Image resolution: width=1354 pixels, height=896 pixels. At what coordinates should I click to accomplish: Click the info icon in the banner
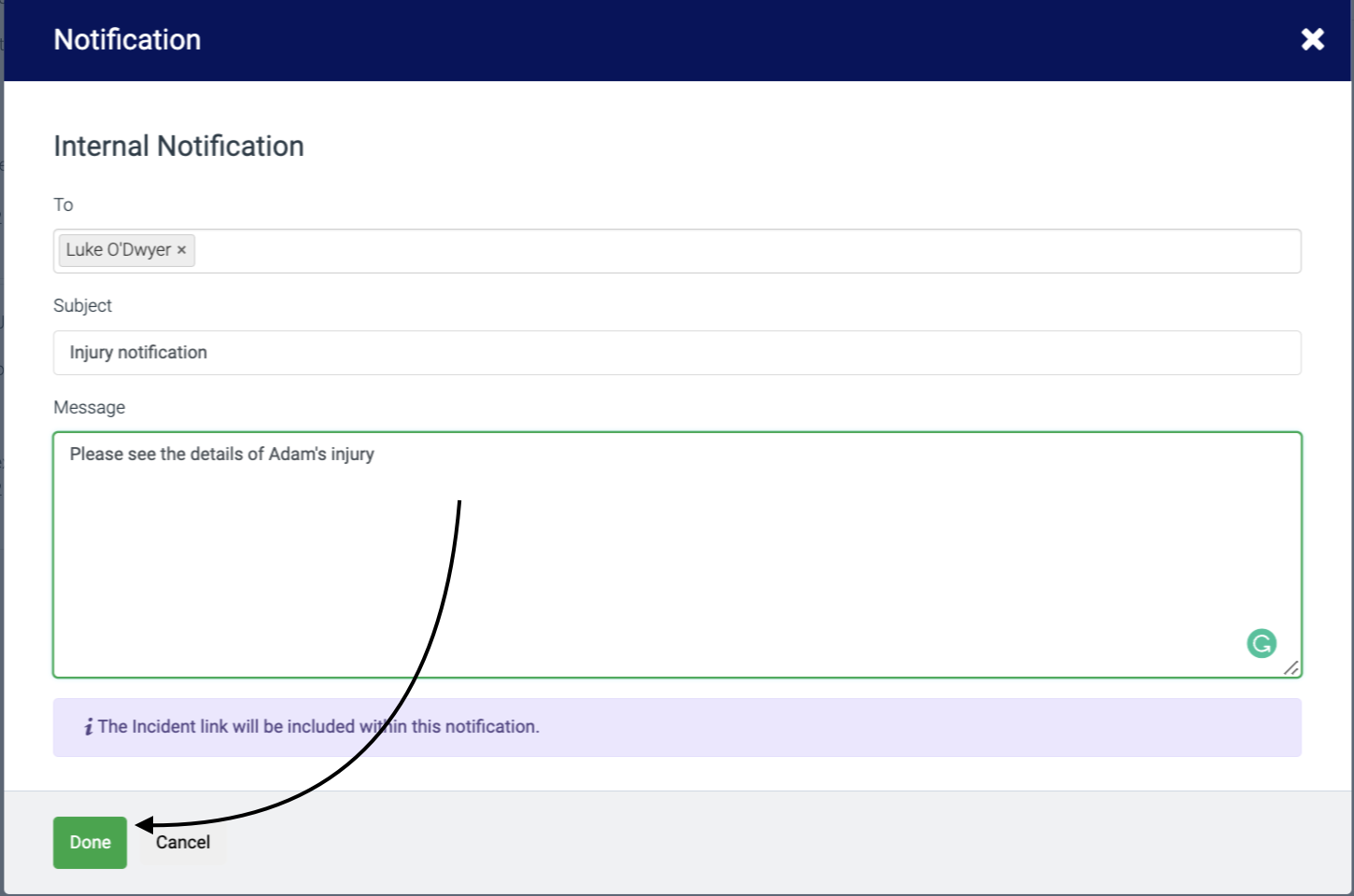(x=88, y=727)
